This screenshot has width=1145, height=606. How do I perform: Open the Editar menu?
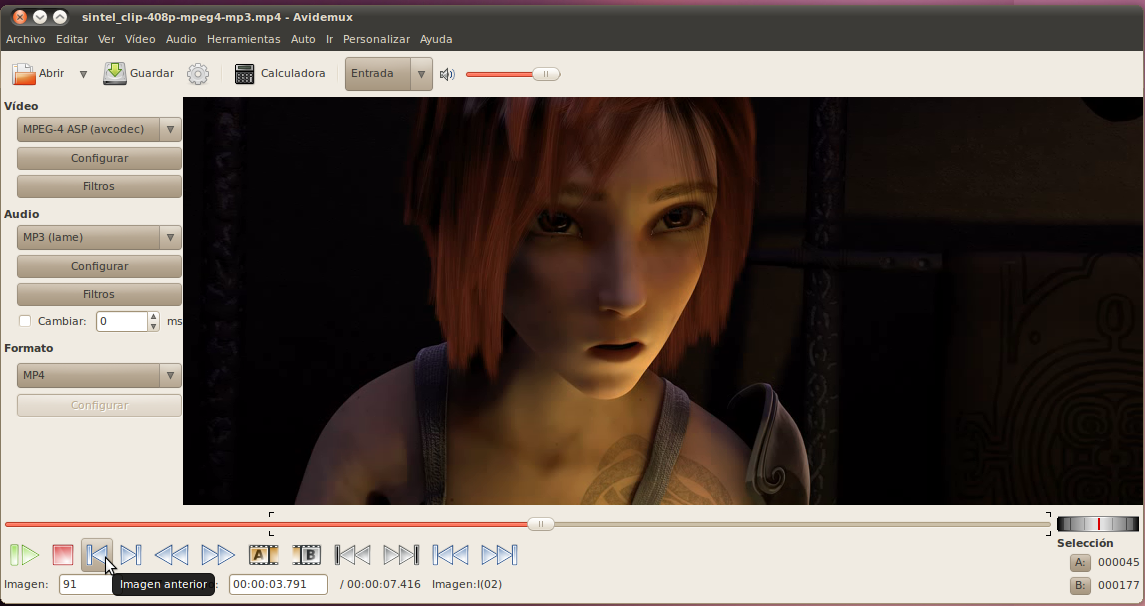tap(72, 39)
